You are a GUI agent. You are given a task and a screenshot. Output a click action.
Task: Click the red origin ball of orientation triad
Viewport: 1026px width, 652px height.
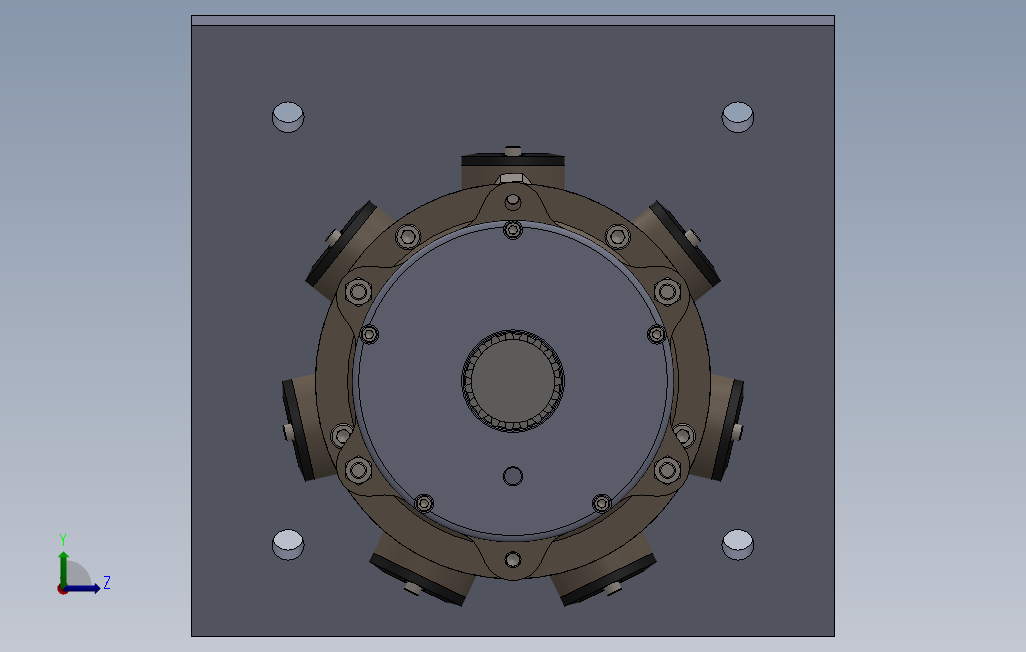(62, 590)
